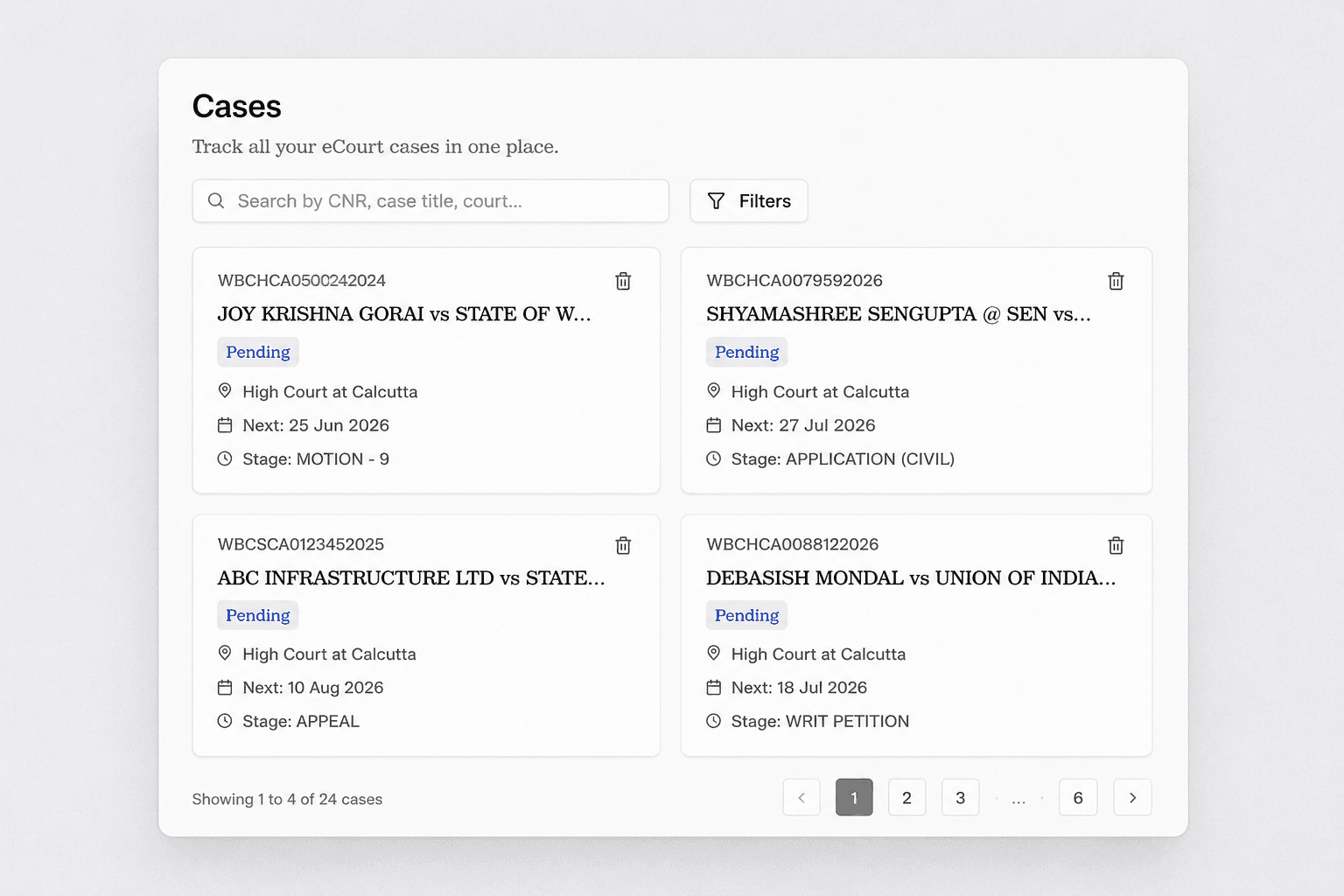This screenshot has height=896, width=1344.
Task: Click the search magnifier icon
Action: tap(216, 201)
